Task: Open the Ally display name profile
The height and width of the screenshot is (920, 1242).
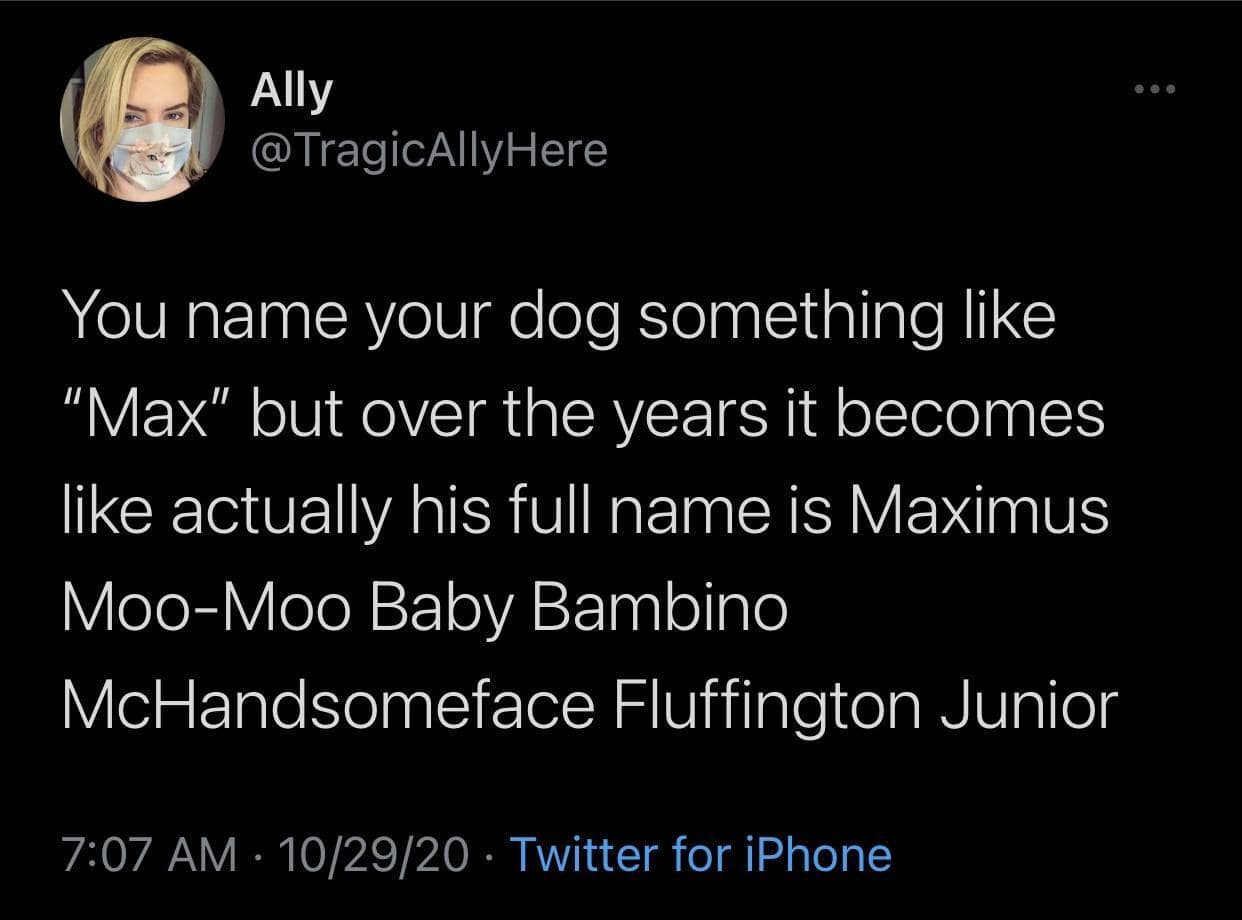Action: [x=290, y=92]
